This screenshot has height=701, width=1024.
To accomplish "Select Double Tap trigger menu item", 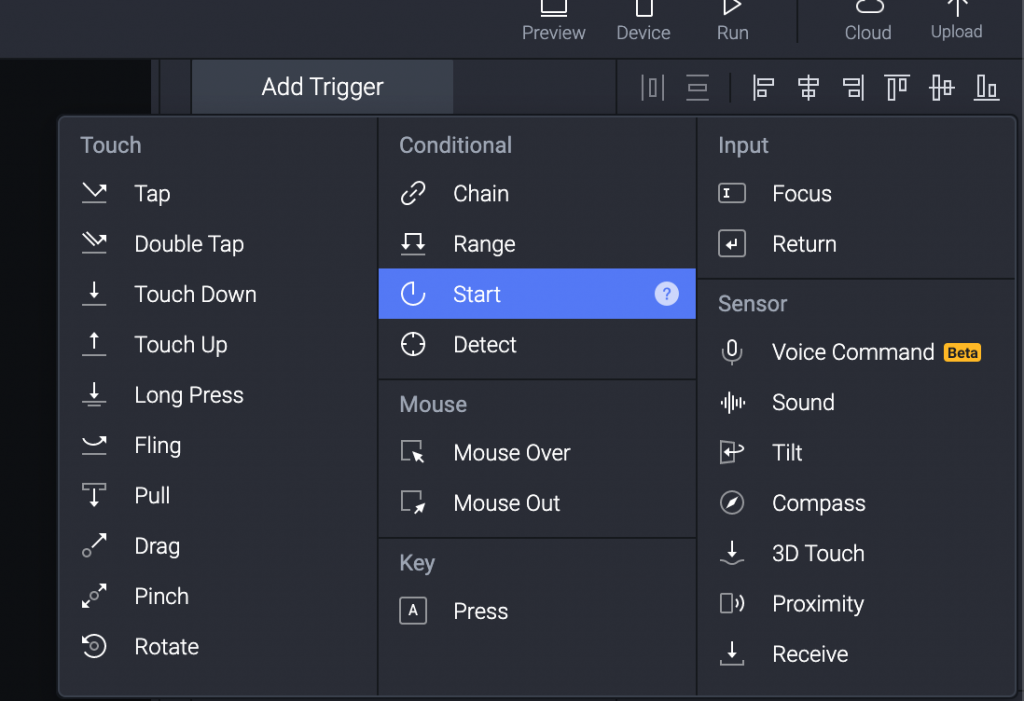I will 189,244.
